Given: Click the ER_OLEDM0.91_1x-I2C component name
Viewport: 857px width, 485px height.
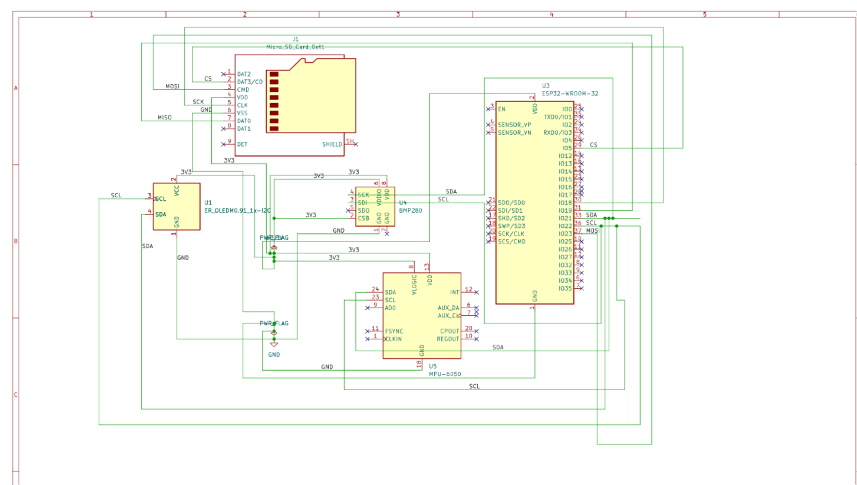Looking at the screenshot, I should (238, 211).
